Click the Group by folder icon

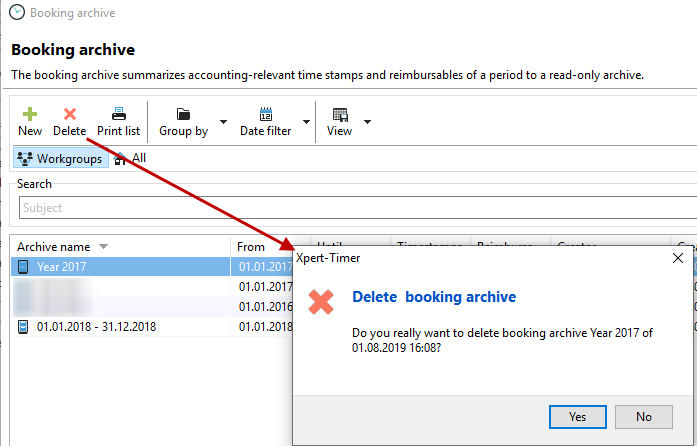183,114
